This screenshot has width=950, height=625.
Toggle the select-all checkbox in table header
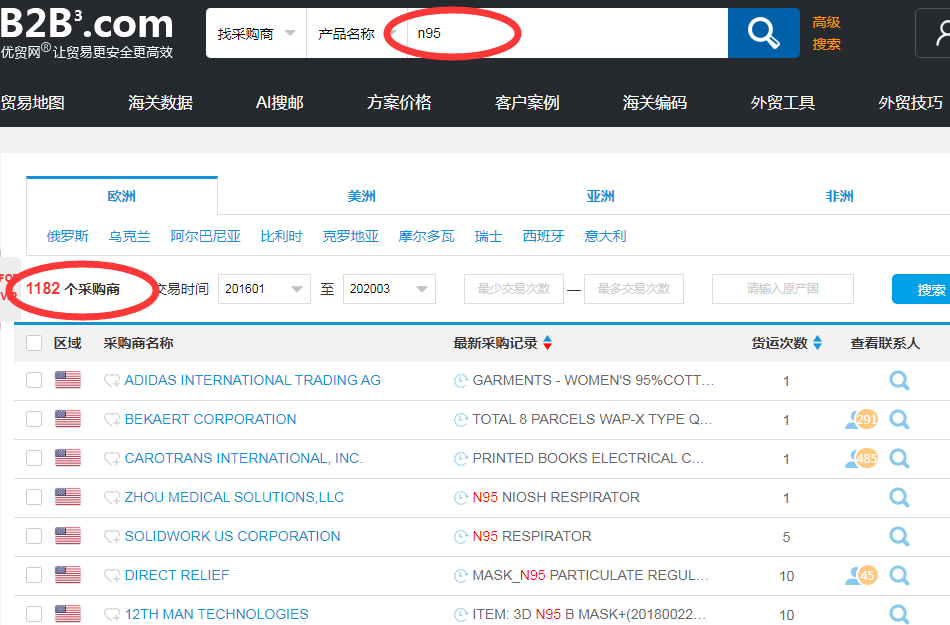[34, 343]
